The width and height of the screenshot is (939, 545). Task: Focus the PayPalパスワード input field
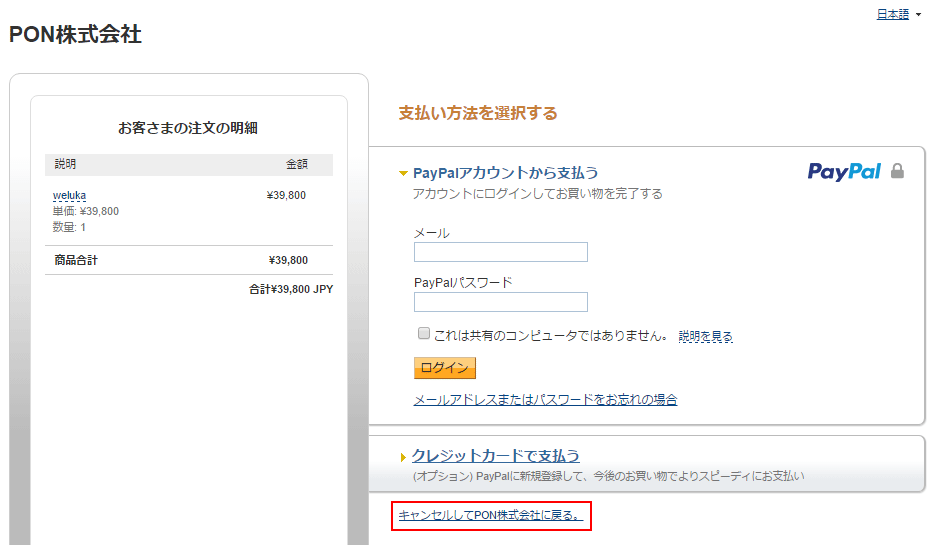click(501, 302)
